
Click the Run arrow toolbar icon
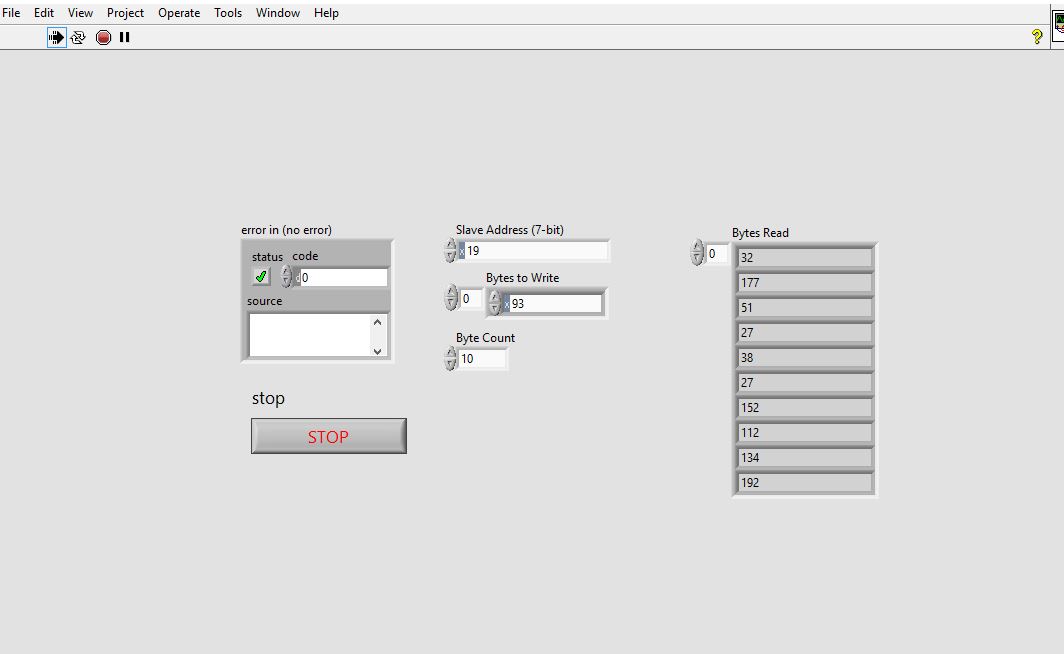point(56,37)
